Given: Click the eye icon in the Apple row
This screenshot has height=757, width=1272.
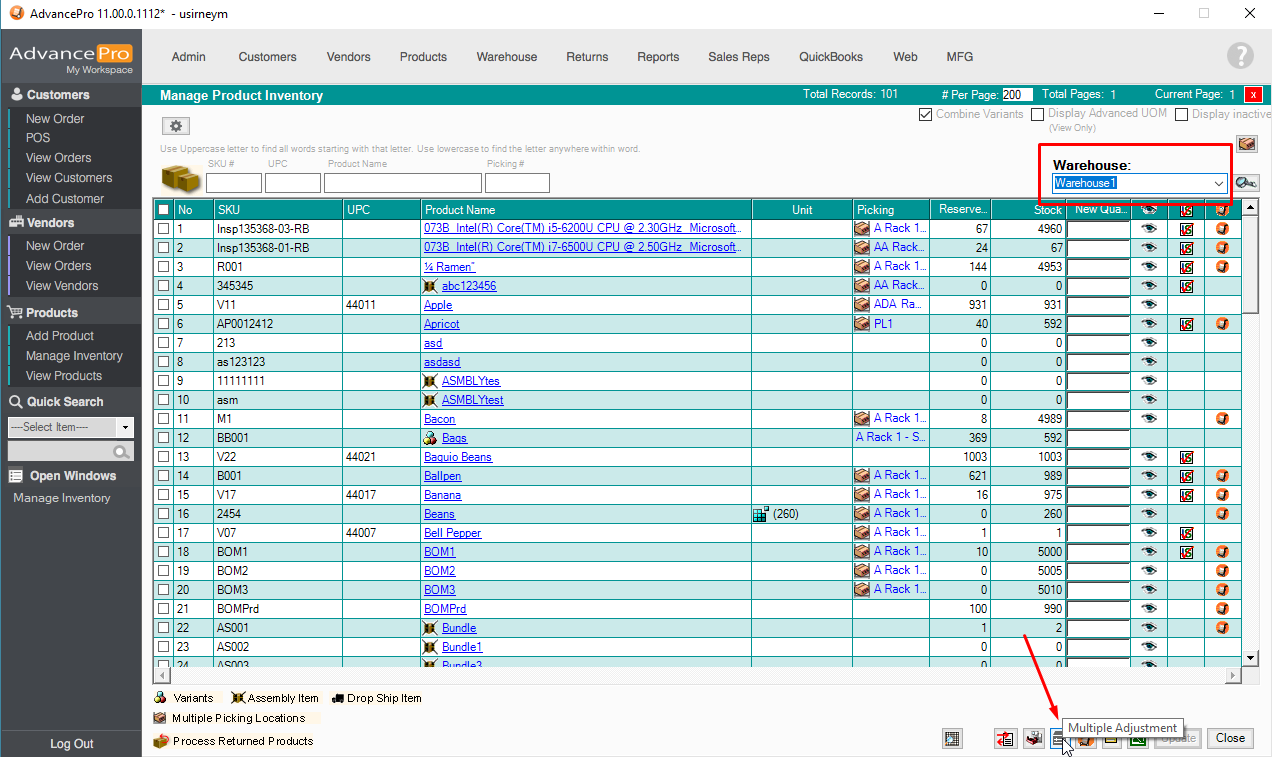Looking at the screenshot, I should 1149,305.
